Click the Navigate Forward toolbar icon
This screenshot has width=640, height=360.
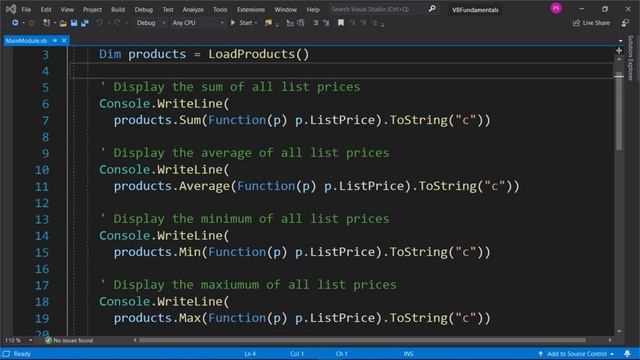pos(32,23)
